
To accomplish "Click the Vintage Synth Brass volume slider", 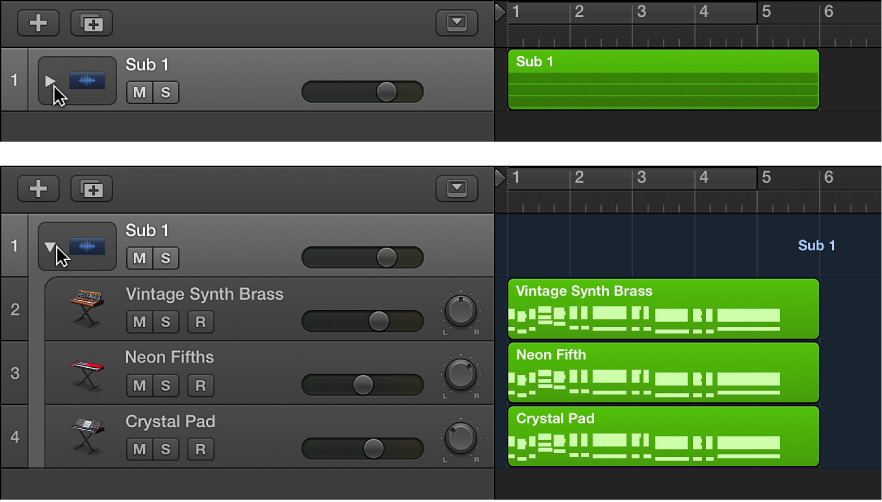I will click(363, 321).
